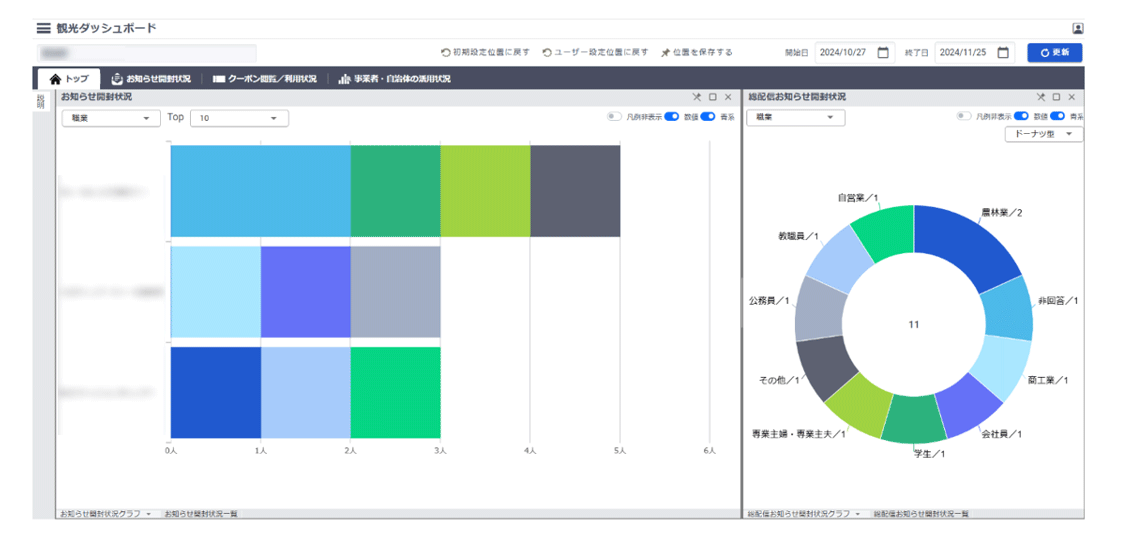
Task: Select the お知らせ開封状況一覧 bottom tab
Action: tap(201, 514)
